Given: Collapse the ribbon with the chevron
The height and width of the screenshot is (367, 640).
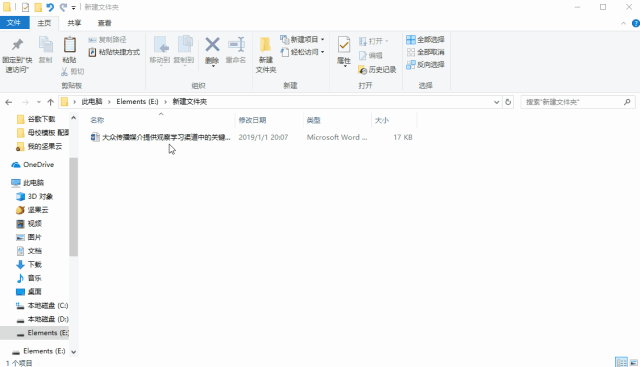Looking at the screenshot, I should point(623,23).
